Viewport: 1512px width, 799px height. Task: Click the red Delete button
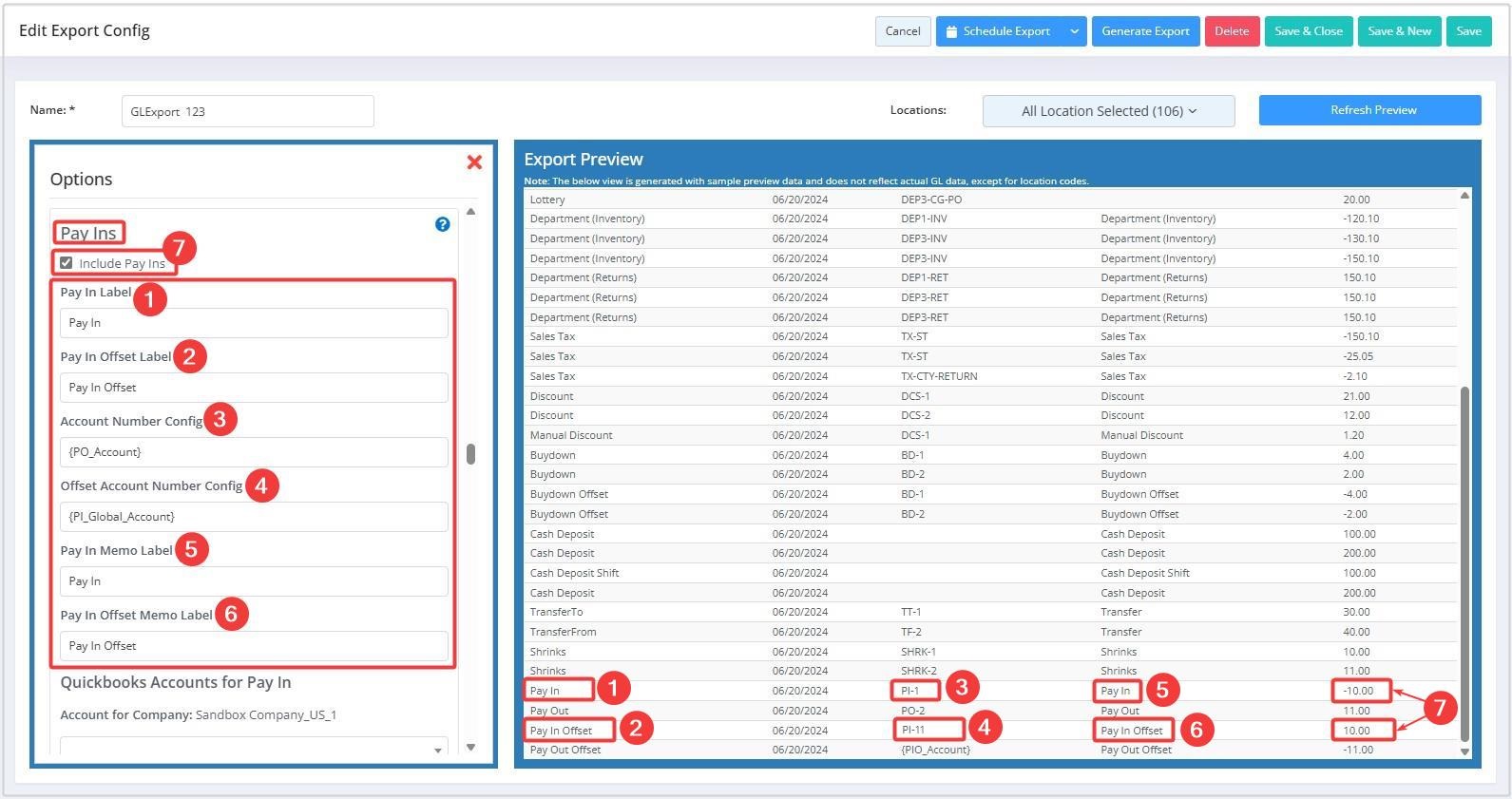point(1232,31)
